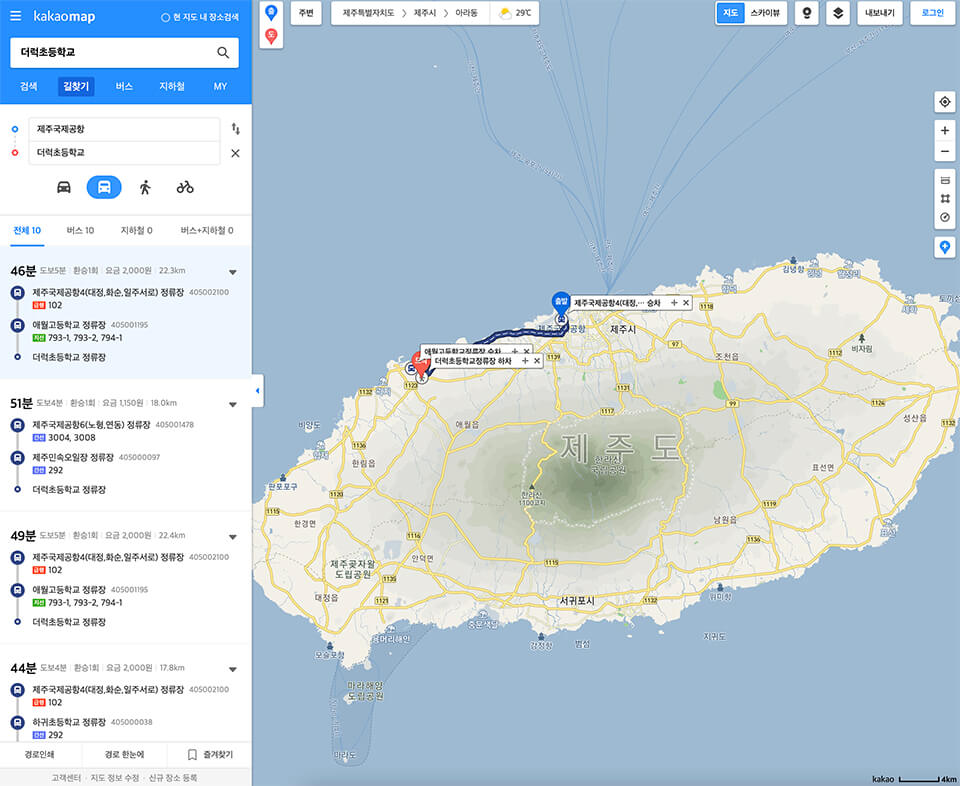Open the map layers stack icon
960x786 pixels.
[x=838, y=13]
